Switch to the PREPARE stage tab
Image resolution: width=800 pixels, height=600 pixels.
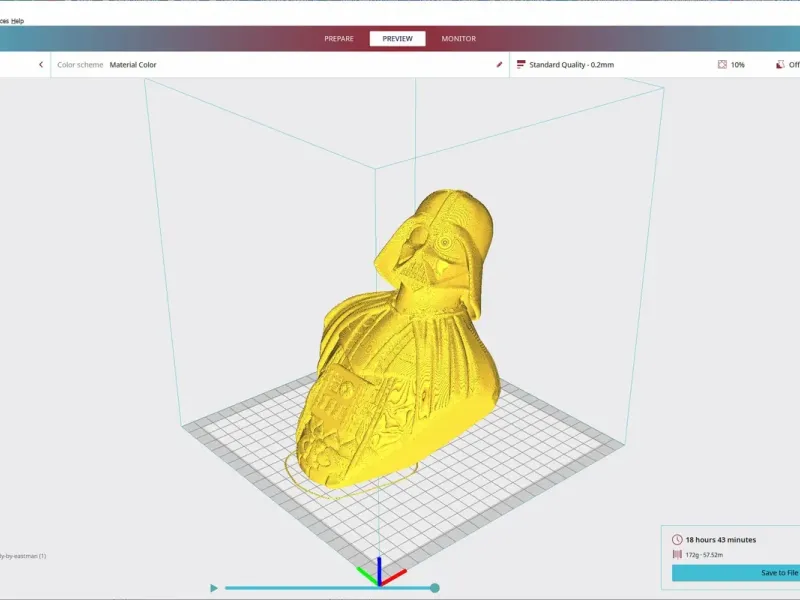tap(339, 39)
